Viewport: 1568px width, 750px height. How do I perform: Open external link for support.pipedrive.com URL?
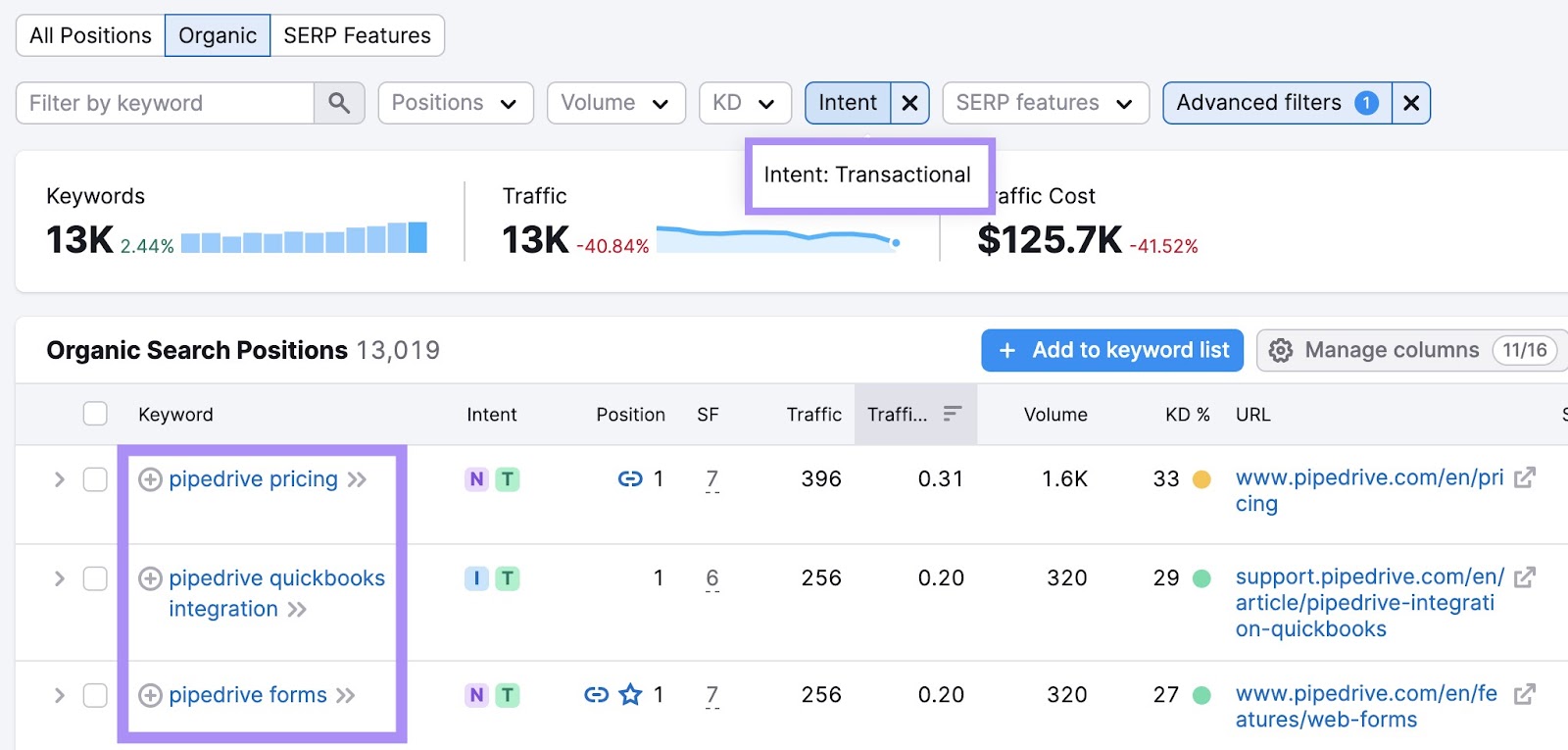(1524, 577)
